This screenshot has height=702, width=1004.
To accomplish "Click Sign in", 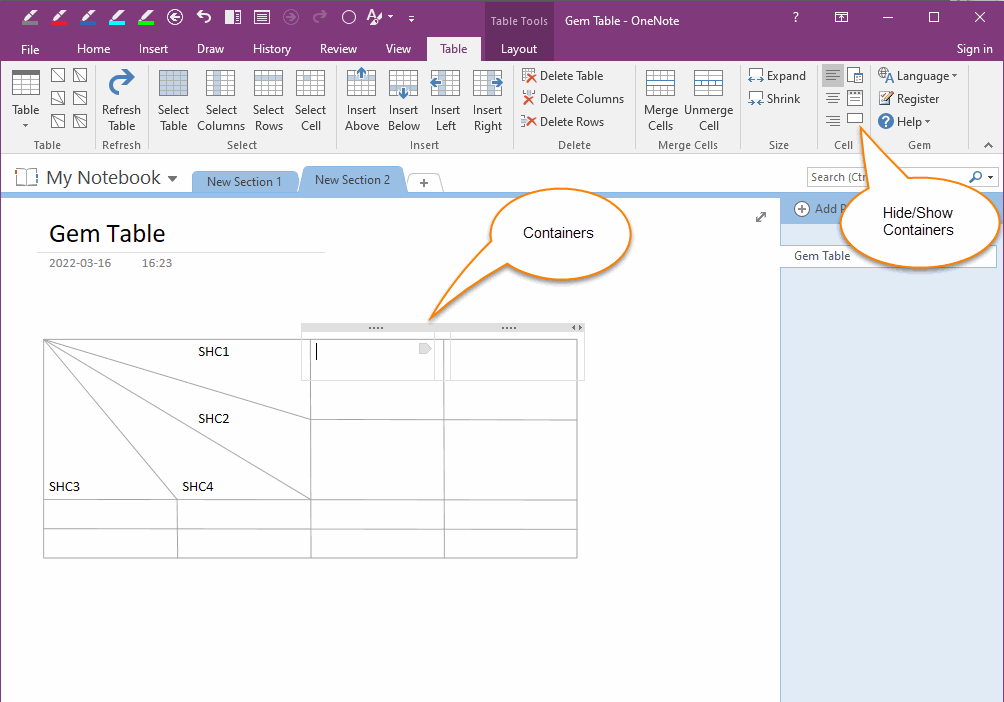I will click(974, 49).
